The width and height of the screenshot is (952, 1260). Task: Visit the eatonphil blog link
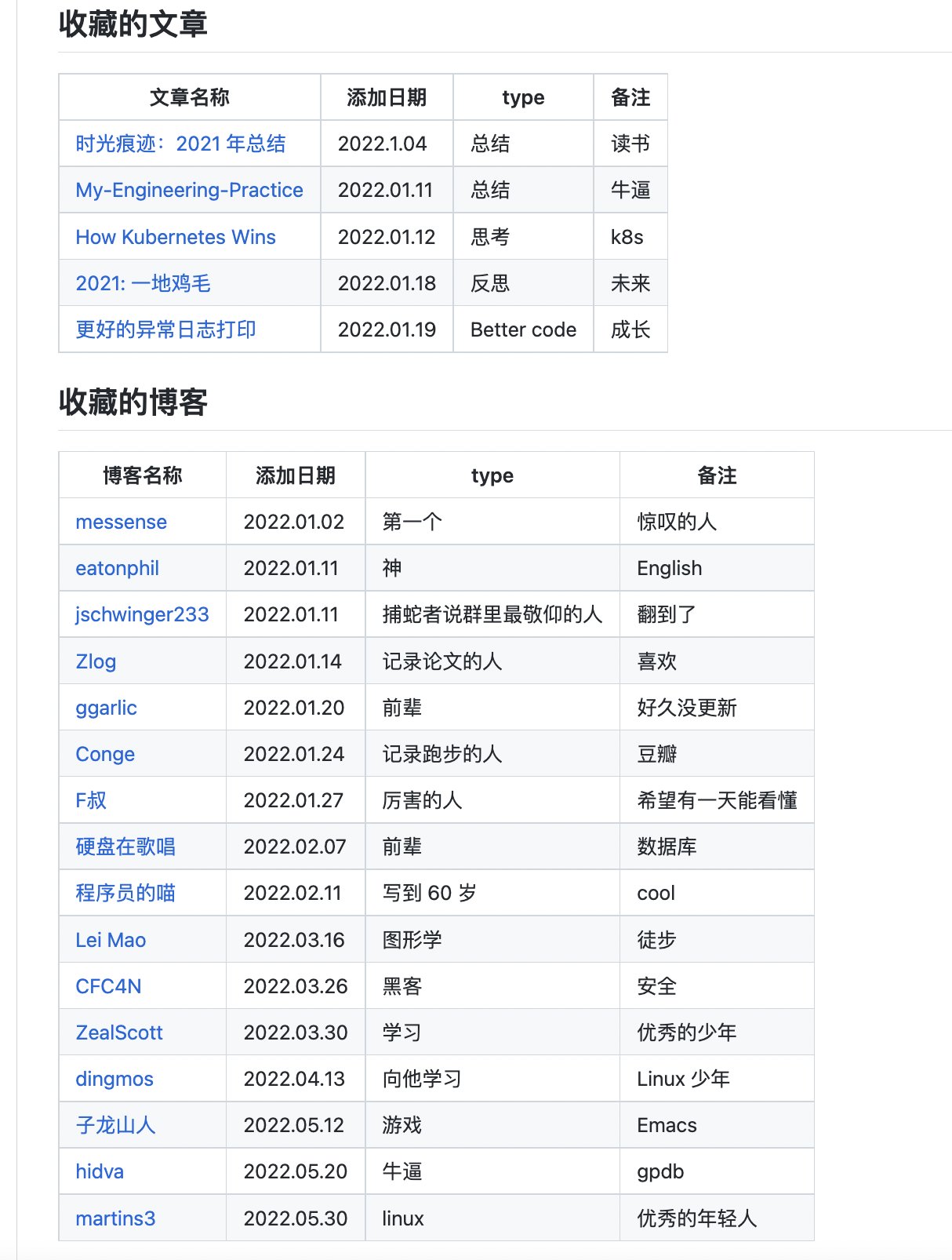point(117,568)
